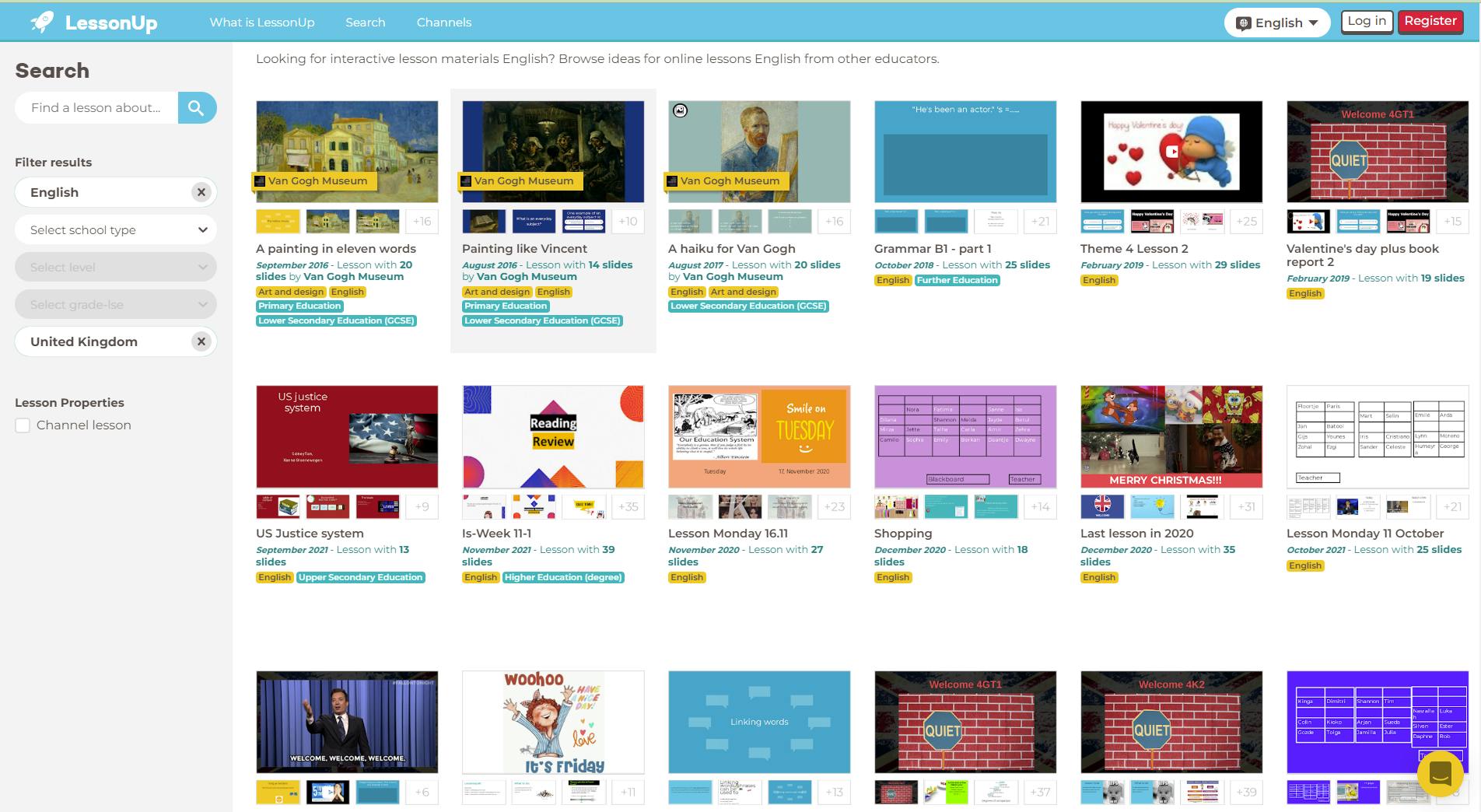Viewport: 1481px width, 812px height.
Task: Expand the English language selector
Action: (1278, 23)
